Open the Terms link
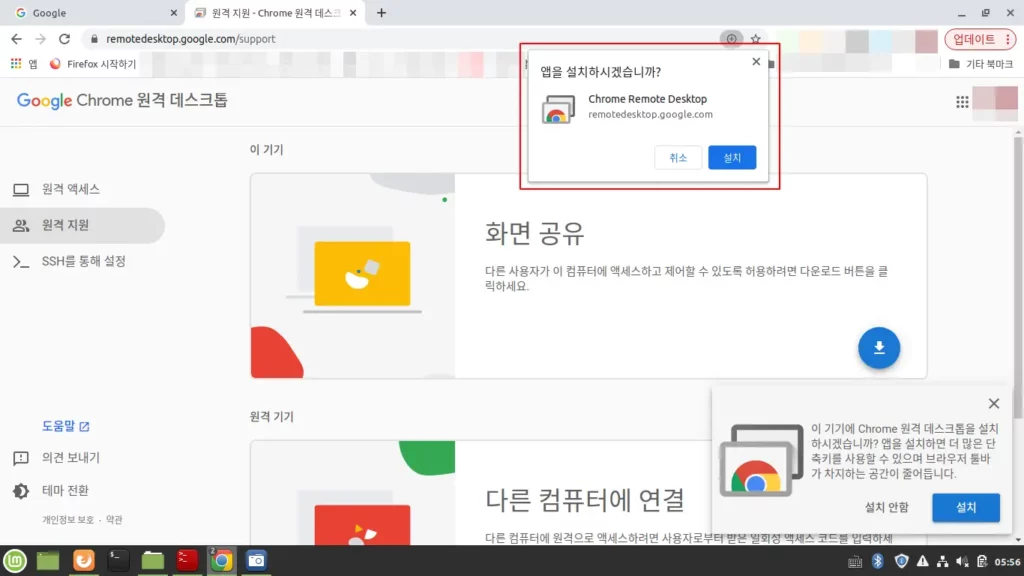Screen dimensions: 1024x576 click(x=114, y=520)
